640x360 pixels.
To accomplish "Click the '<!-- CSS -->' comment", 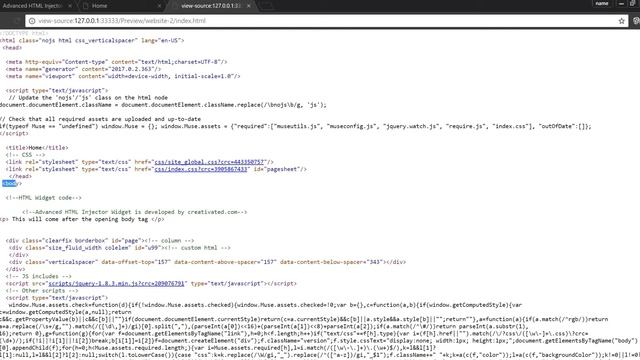I will 25,155.
